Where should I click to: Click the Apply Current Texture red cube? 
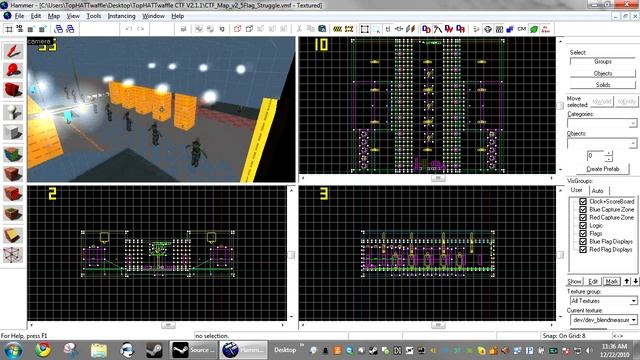point(13,174)
